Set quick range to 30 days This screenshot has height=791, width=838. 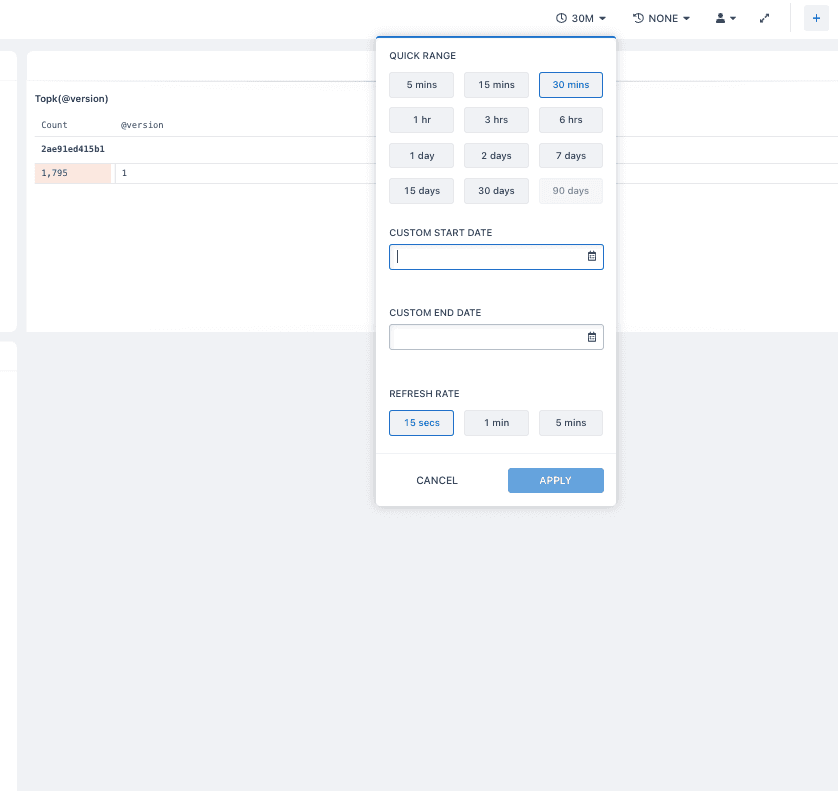(496, 191)
